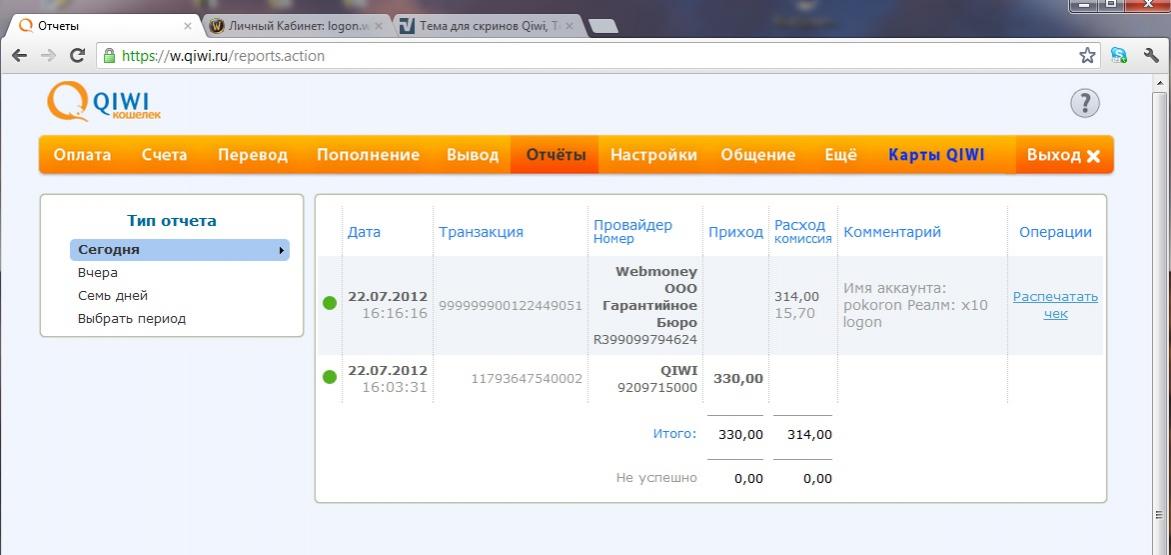1171x555 pixels.
Task: Log out using the Выход button
Action: pos(1063,155)
